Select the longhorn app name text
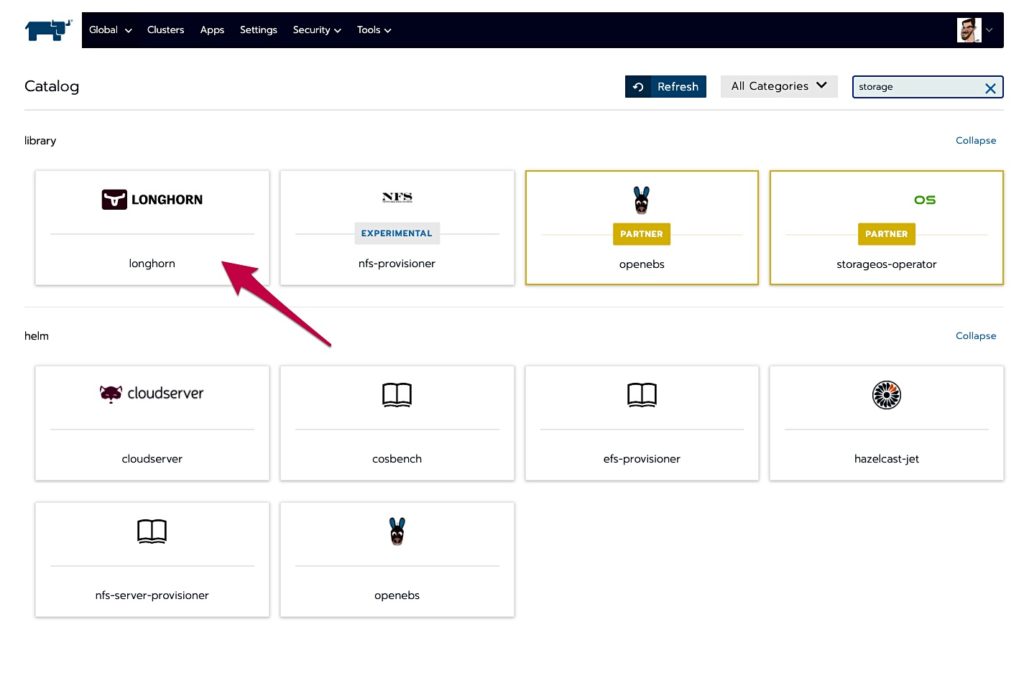Viewport: 1024px width, 673px height. [x=152, y=263]
